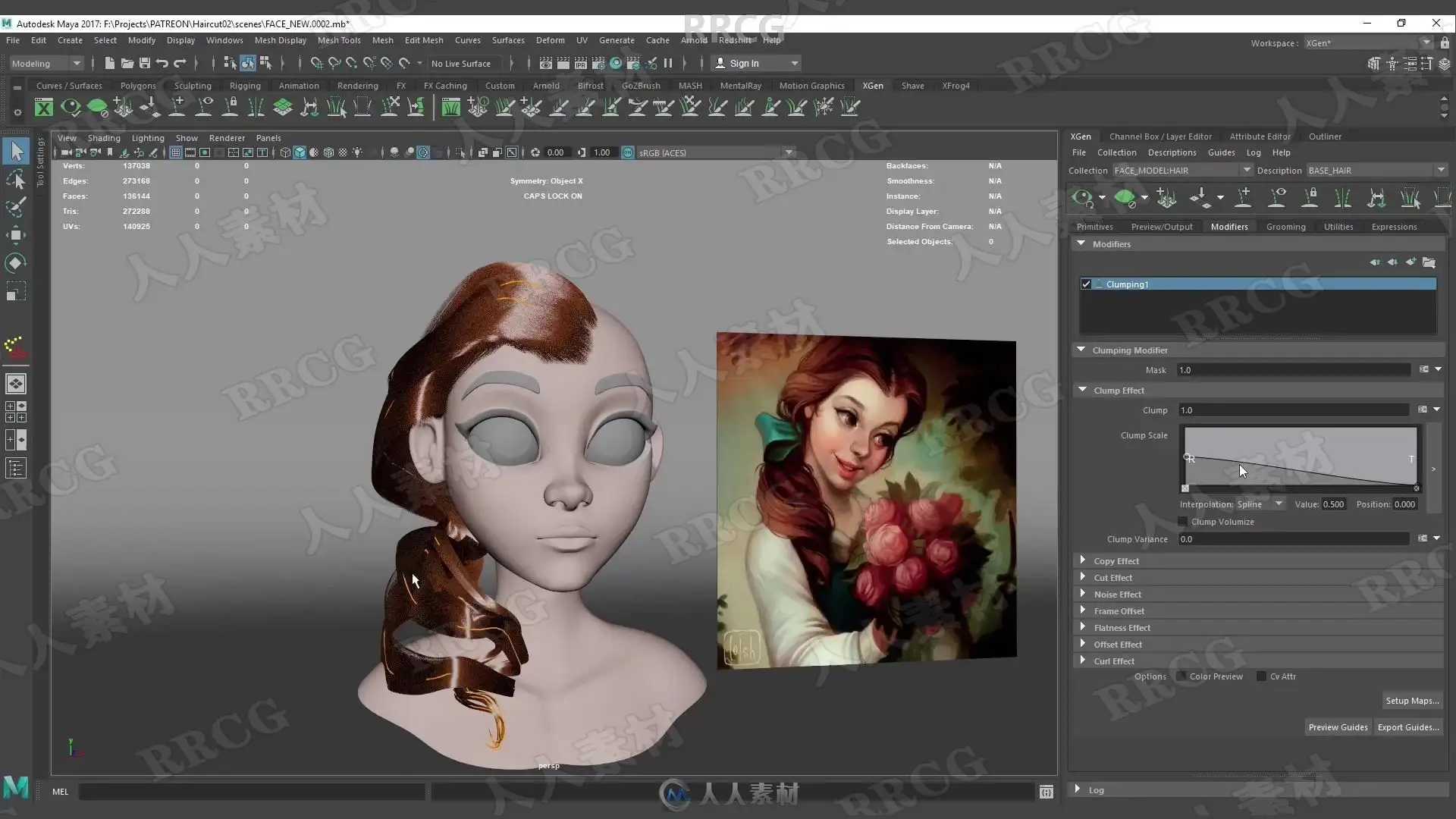This screenshot has width=1456, height=819.
Task: Click the MEL command input field
Action: point(252,792)
